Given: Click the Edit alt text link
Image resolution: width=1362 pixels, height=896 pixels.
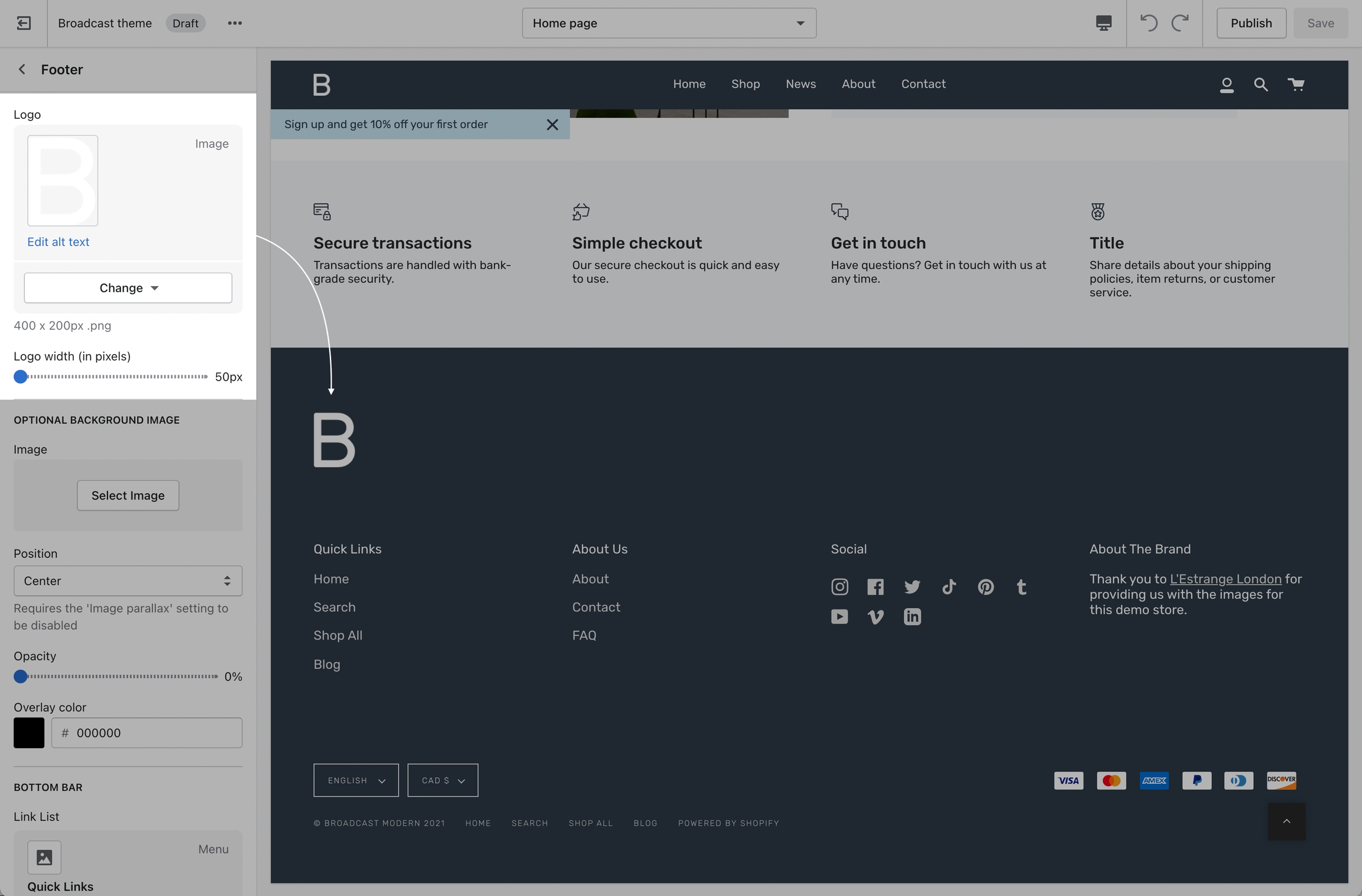Looking at the screenshot, I should point(58,242).
